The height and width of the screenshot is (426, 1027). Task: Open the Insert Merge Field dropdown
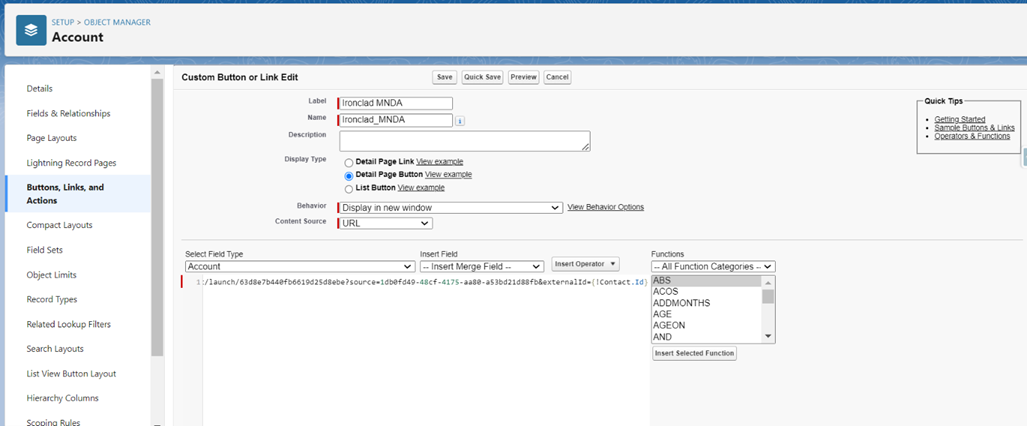click(x=482, y=267)
